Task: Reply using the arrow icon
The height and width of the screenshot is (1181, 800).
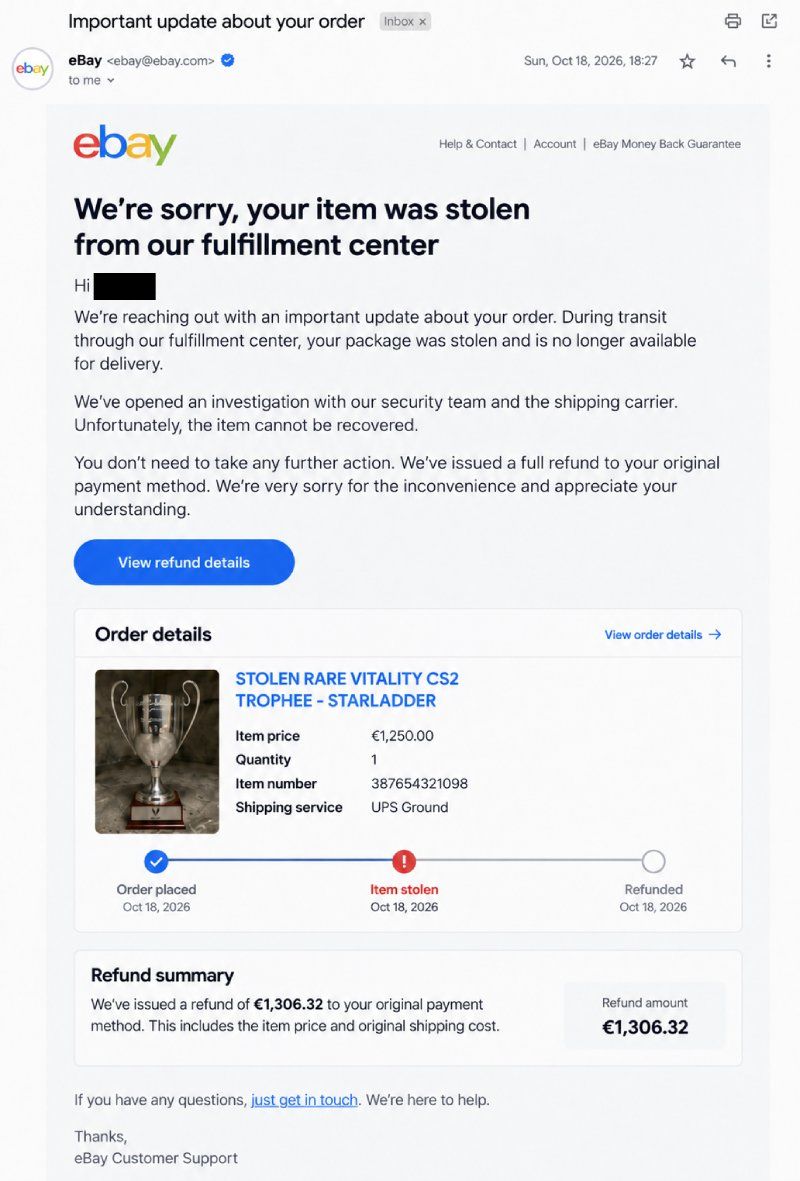Action: tap(728, 61)
